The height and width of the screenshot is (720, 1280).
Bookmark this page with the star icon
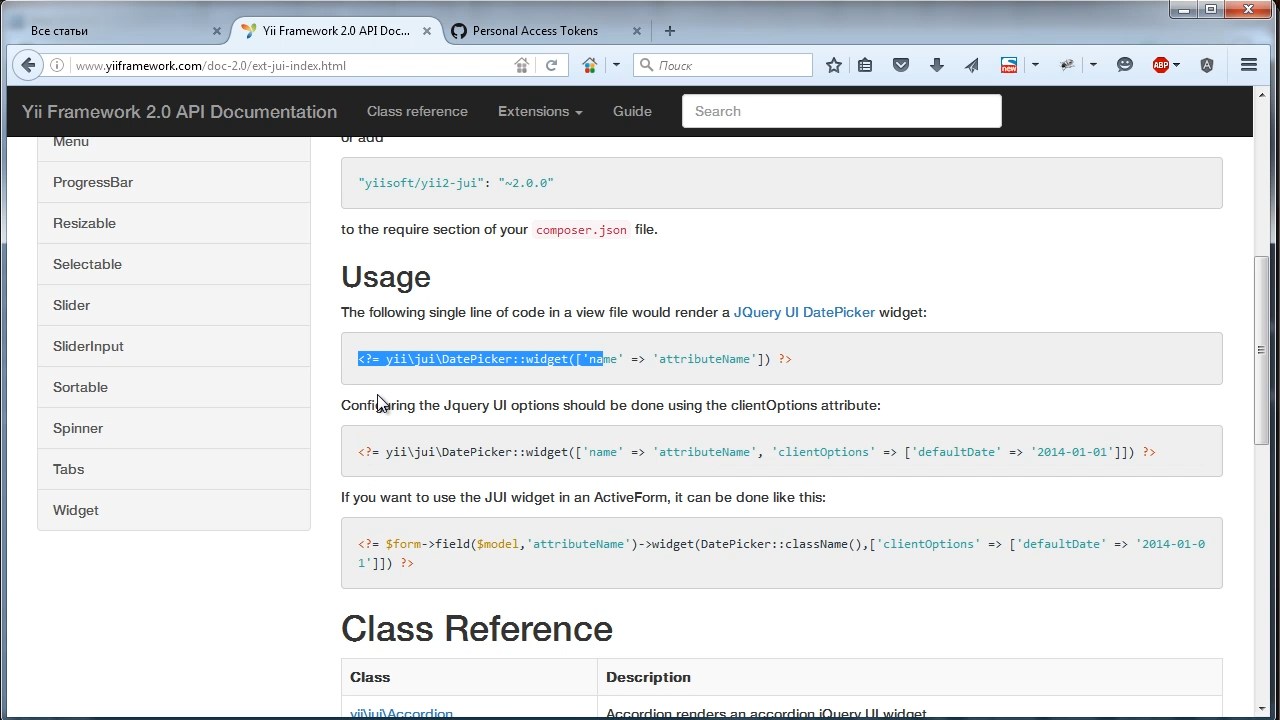(834, 65)
